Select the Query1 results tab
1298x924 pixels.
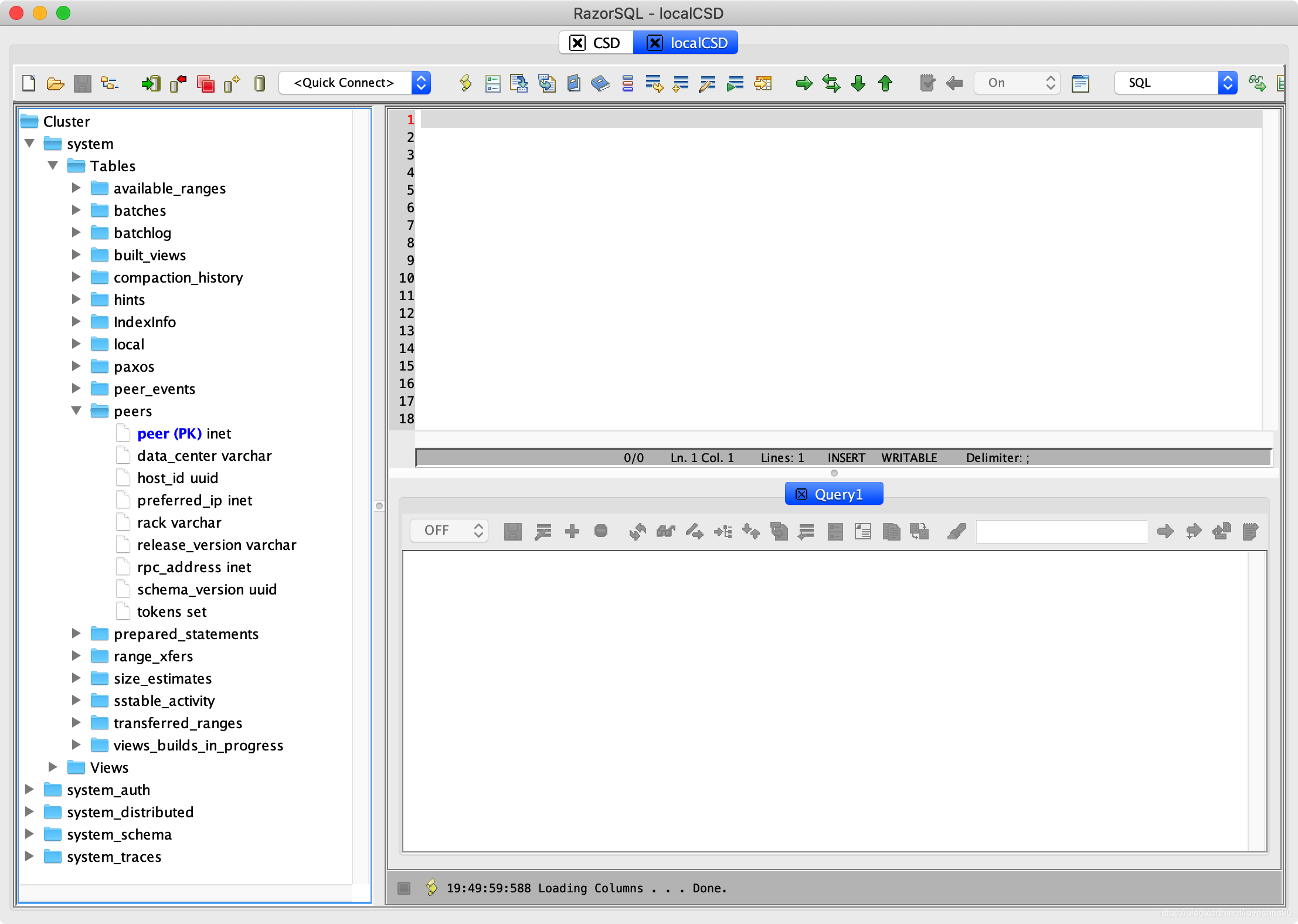[834, 494]
